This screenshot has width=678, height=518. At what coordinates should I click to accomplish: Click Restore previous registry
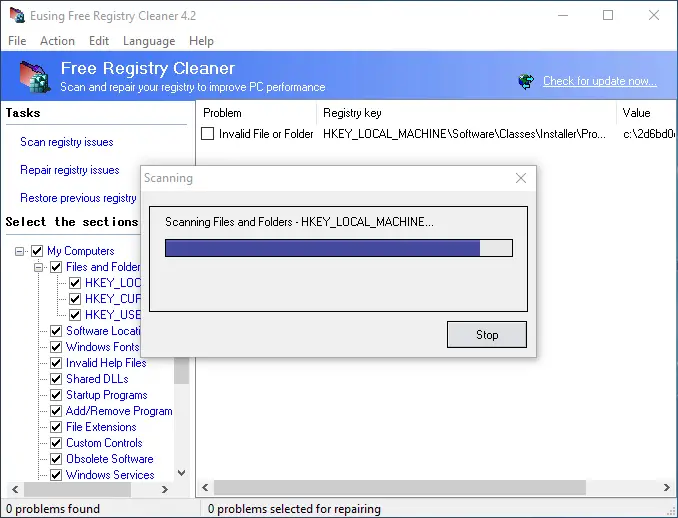pos(79,198)
